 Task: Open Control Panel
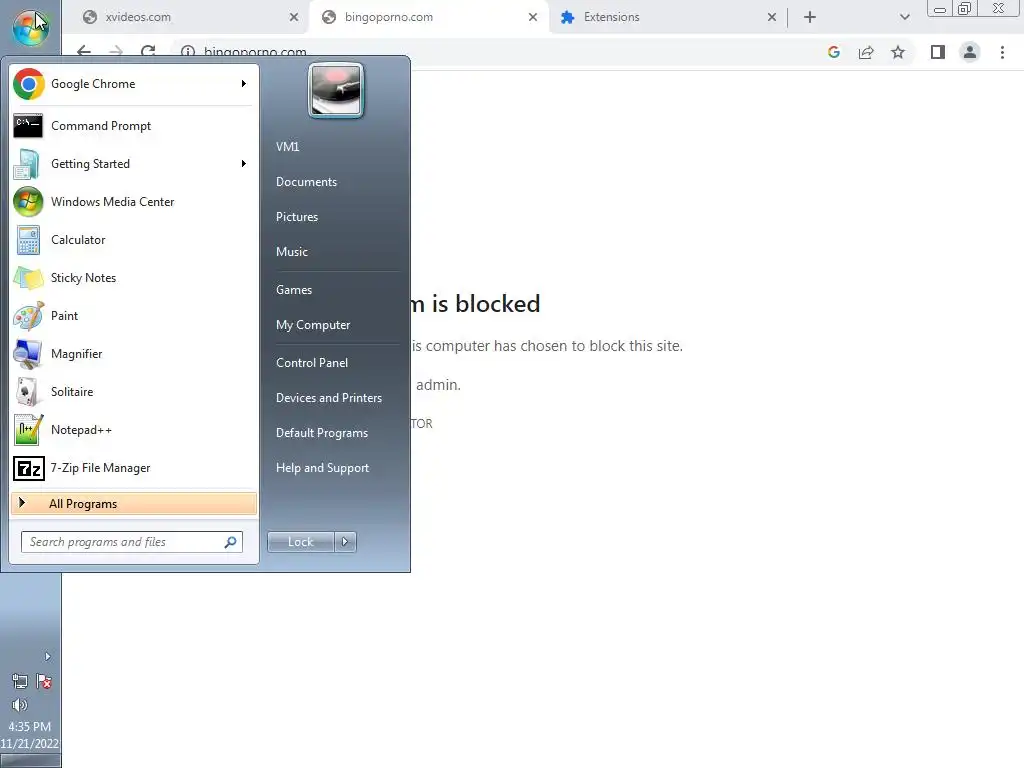[x=312, y=363]
